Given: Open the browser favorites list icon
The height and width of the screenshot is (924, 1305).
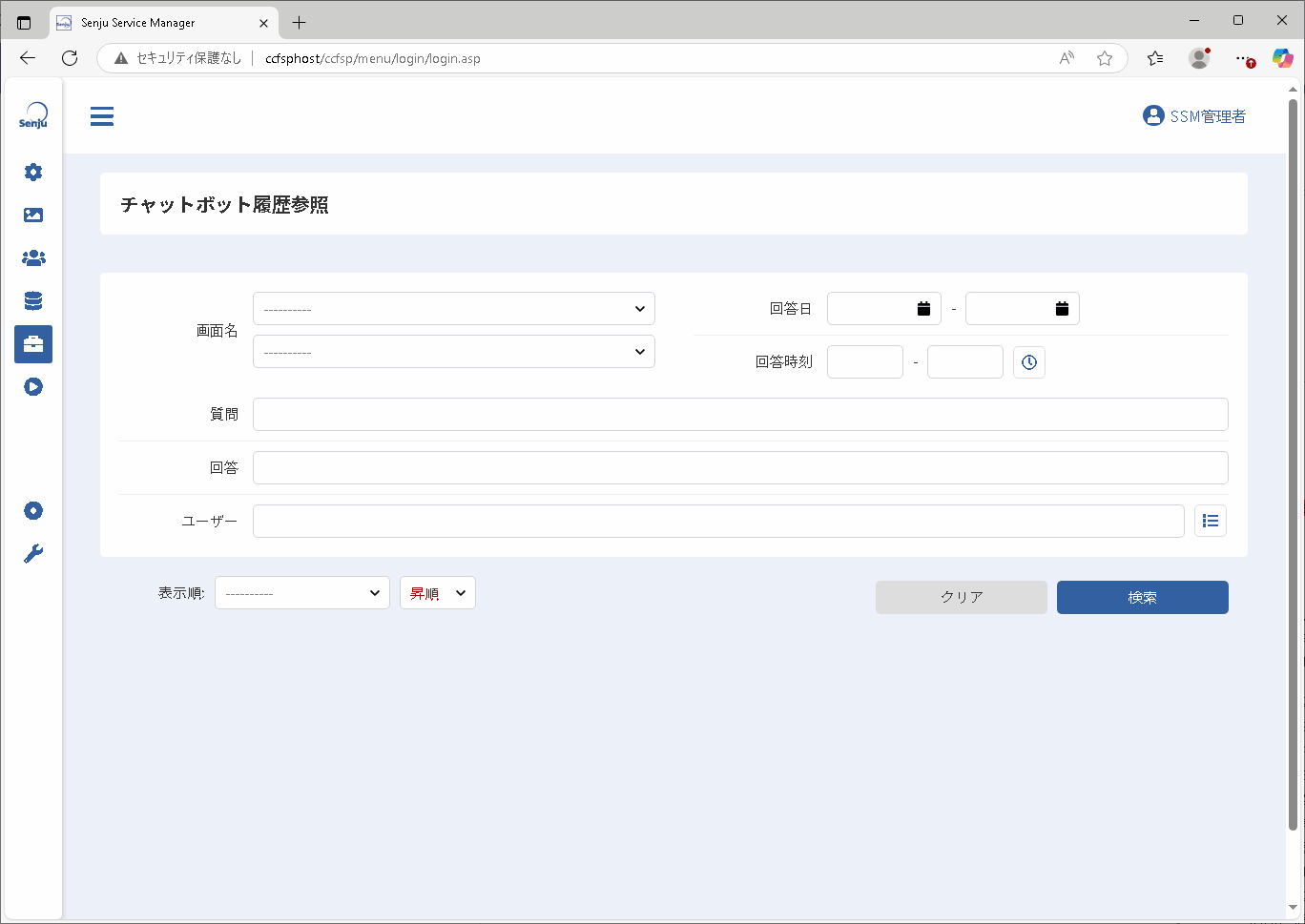Looking at the screenshot, I should 1155,58.
